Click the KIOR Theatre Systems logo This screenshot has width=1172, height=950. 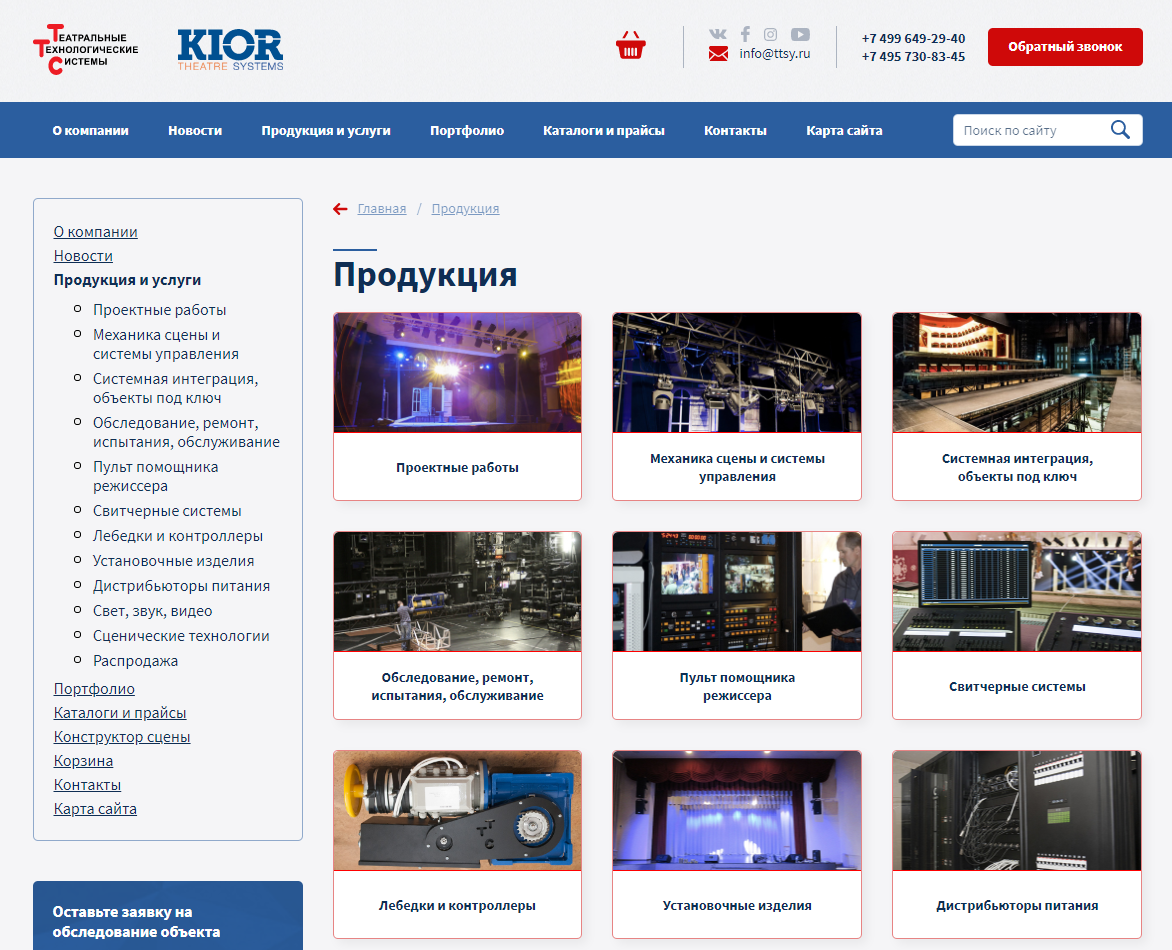[230, 49]
